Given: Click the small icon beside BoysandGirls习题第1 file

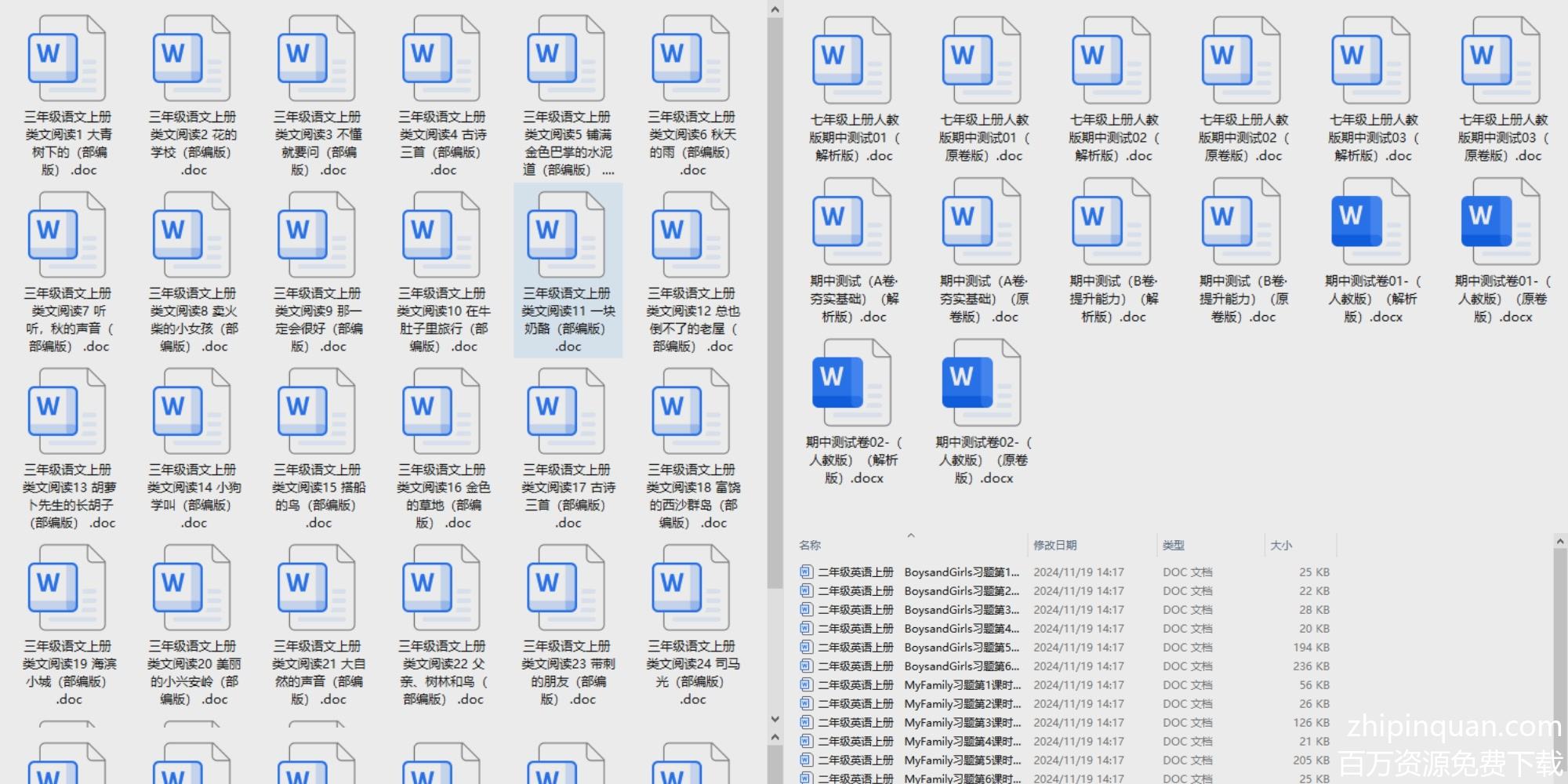Looking at the screenshot, I should [x=806, y=572].
